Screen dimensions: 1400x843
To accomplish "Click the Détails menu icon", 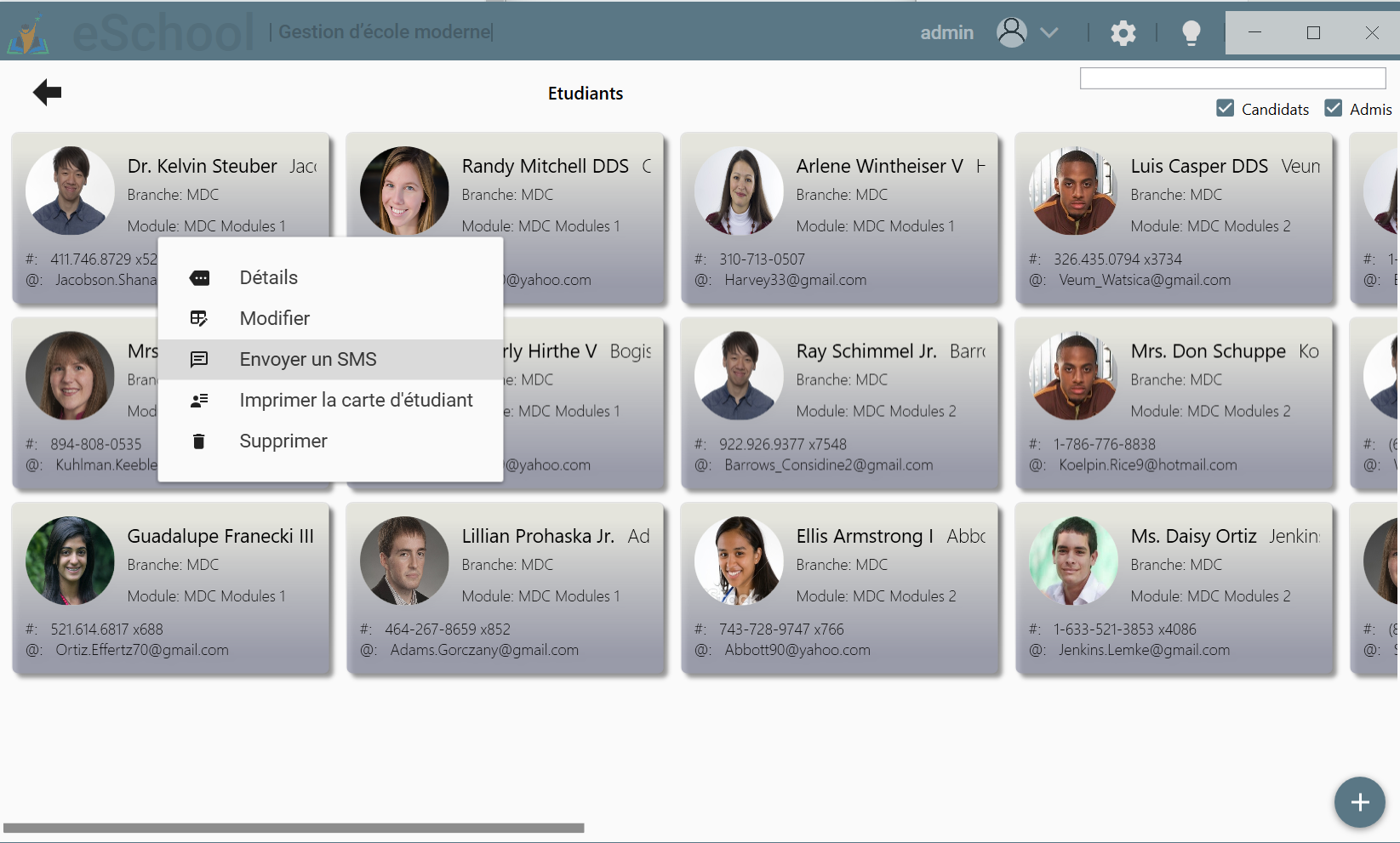I will point(199,278).
